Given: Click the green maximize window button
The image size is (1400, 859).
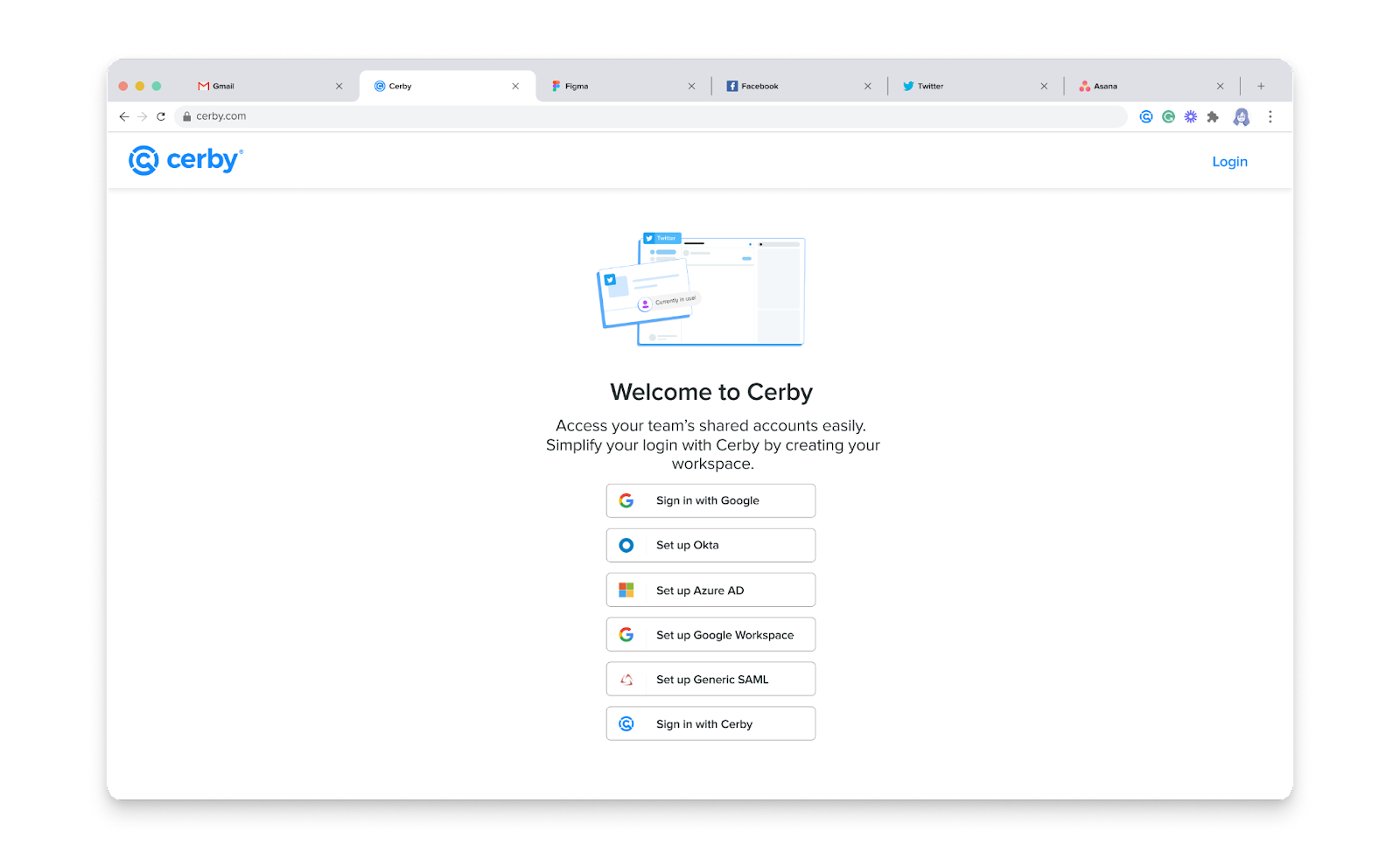Looking at the screenshot, I should pos(157,86).
